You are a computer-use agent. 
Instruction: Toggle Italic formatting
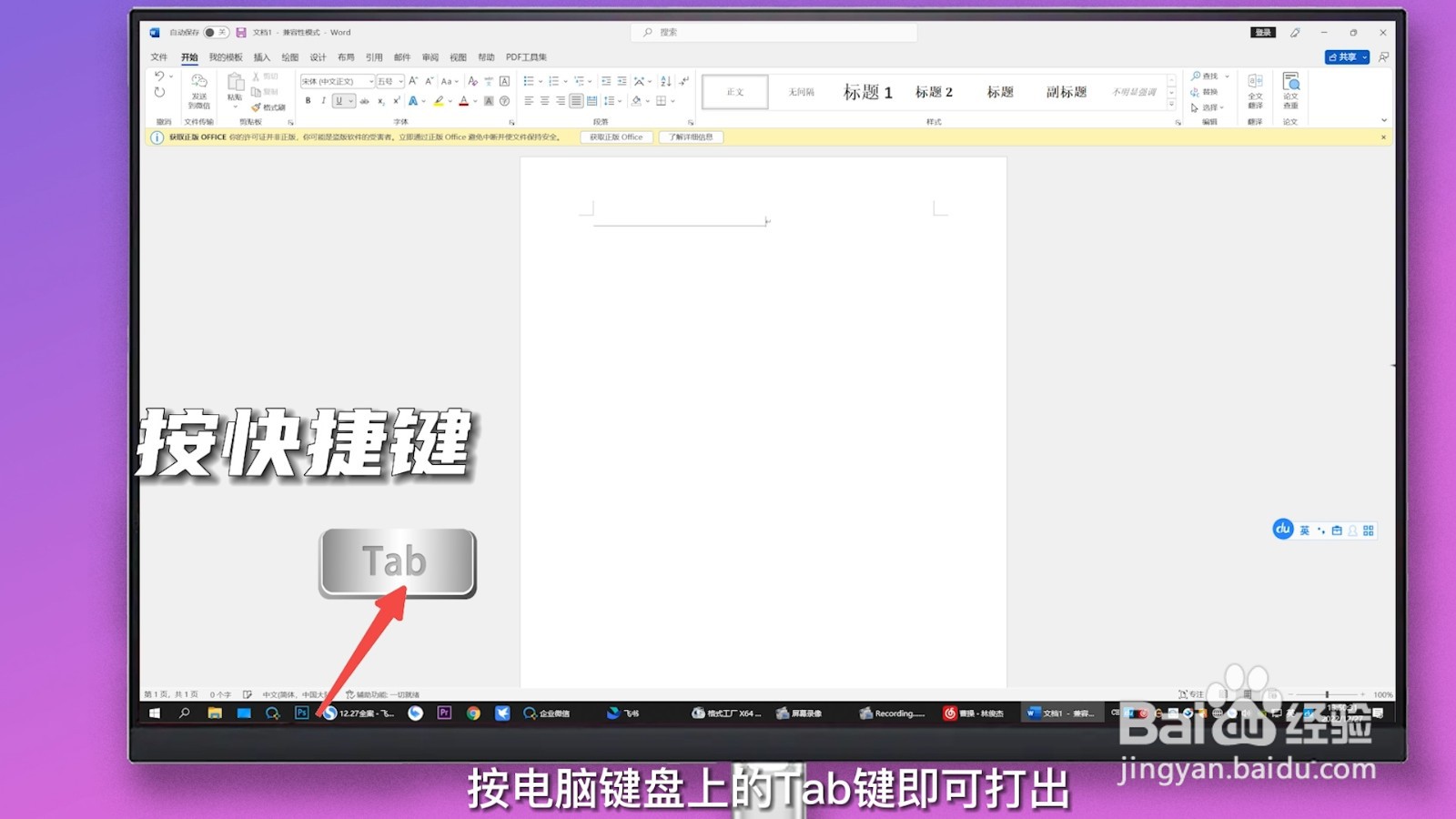point(323,101)
